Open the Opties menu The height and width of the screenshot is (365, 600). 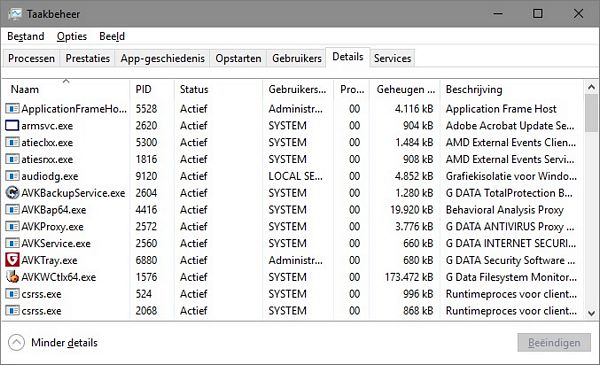pos(72,36)
